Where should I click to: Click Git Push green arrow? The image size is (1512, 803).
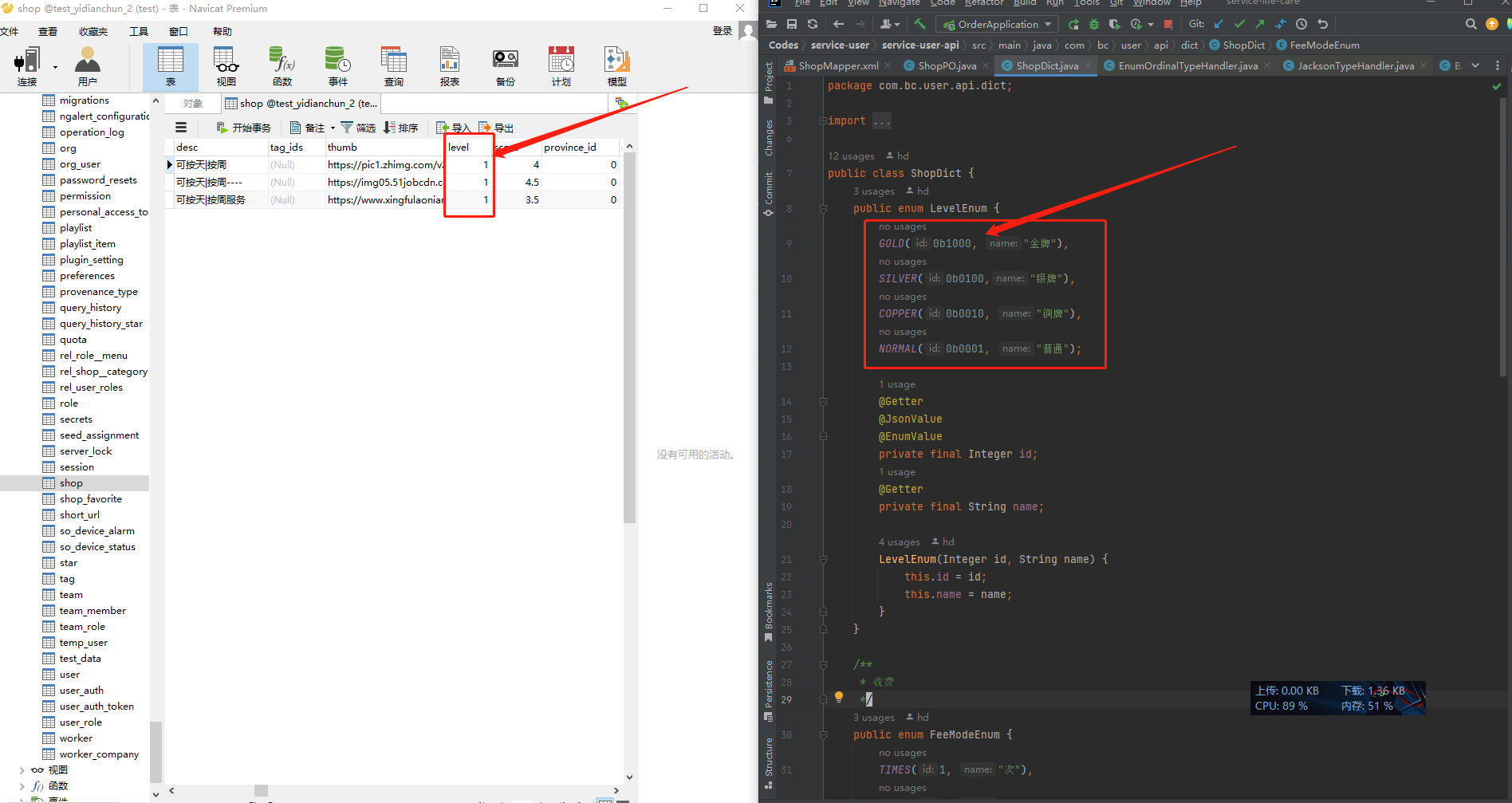coord(1260,24)
